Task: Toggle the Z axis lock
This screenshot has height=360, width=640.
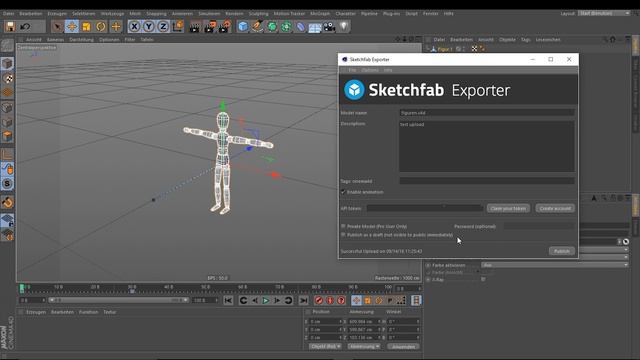Action: pyautogui.click(x=163, y=27)
